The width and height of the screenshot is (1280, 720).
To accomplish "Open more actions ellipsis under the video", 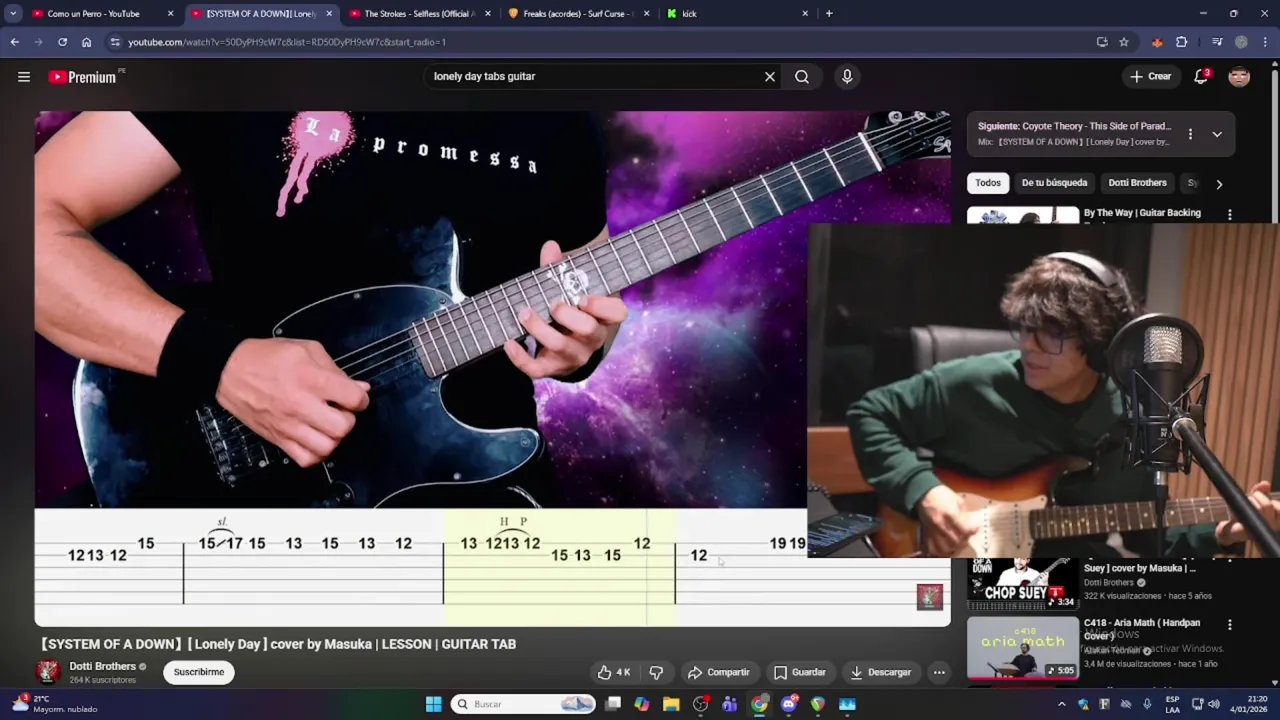I will [939, 672].
